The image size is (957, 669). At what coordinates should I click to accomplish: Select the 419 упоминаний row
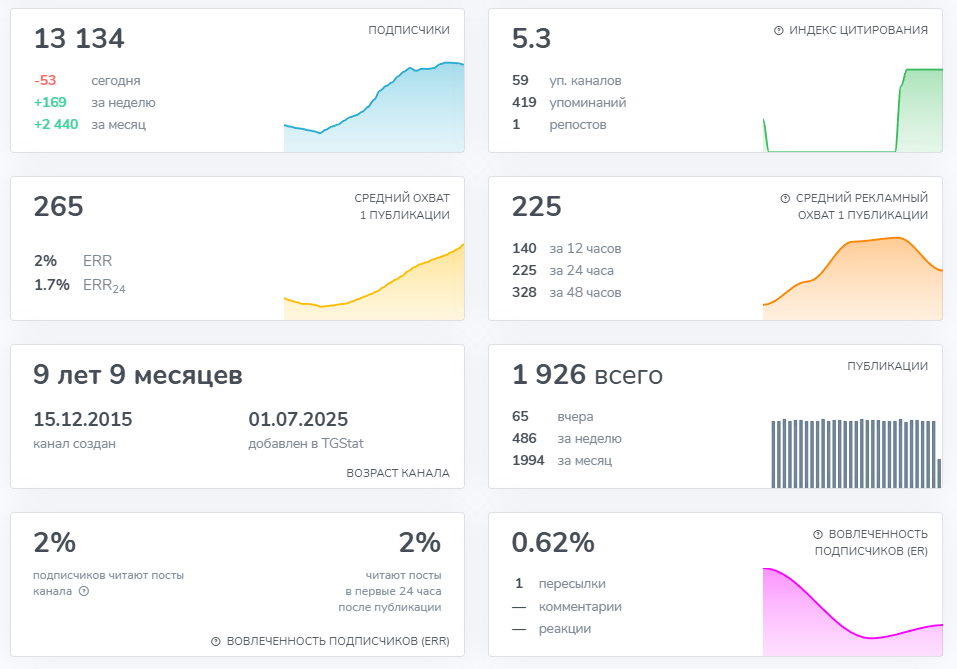[569, 103]
